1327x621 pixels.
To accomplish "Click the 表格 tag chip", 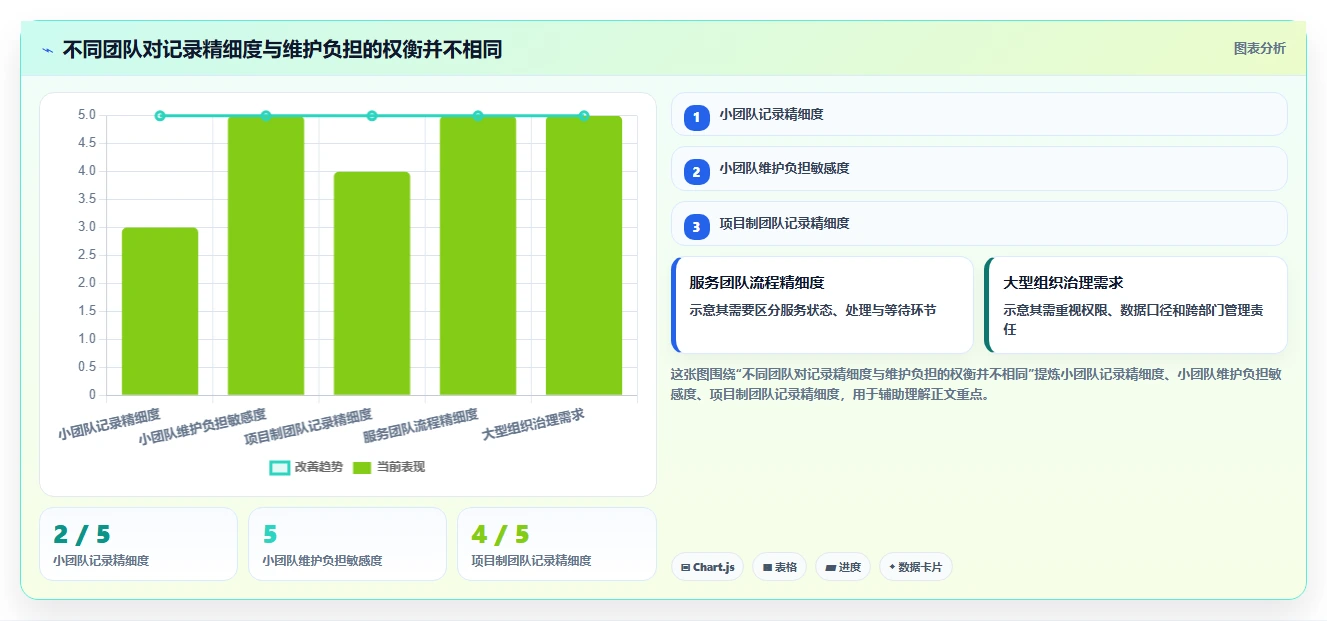I will [x=779, y=567].
